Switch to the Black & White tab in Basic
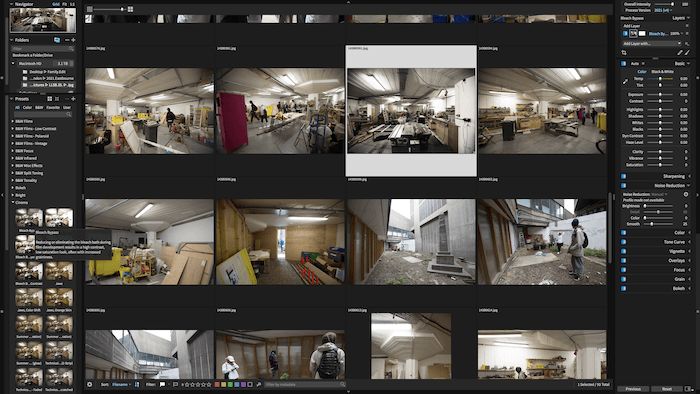The image size is (700, 394). [x=662, y=71]
